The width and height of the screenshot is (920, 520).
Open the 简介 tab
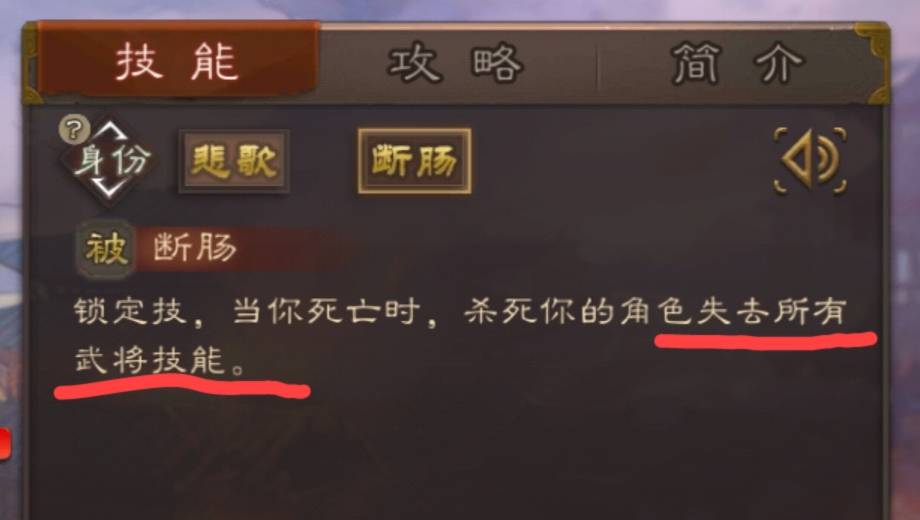[736, 63]
